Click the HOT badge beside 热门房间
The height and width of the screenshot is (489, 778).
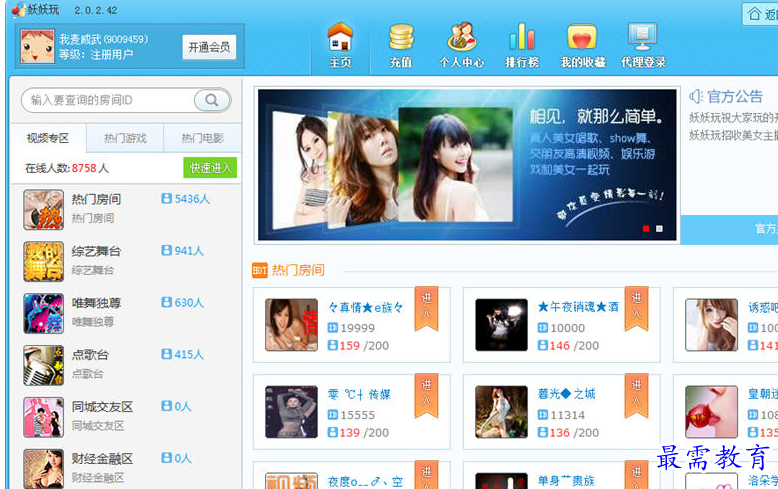[259, 270]
